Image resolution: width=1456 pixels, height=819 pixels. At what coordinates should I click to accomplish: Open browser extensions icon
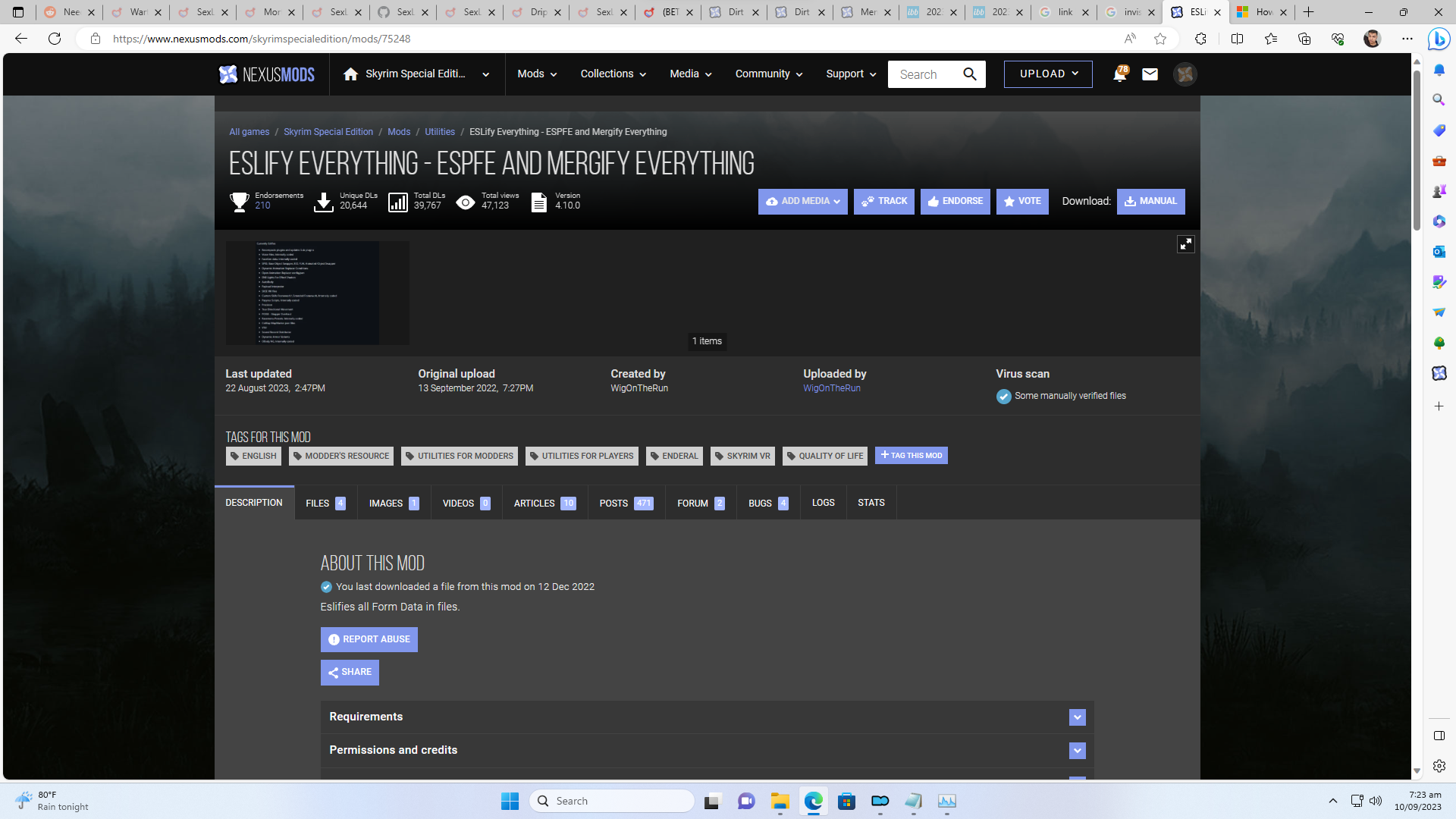tap(1200, 39)
